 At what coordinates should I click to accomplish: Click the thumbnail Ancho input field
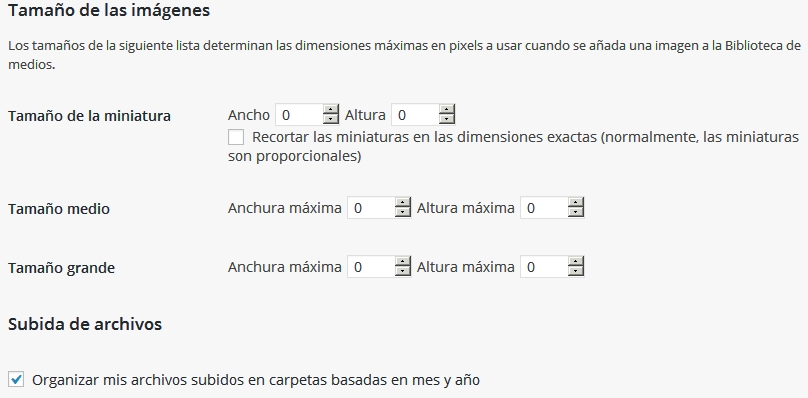299,114
